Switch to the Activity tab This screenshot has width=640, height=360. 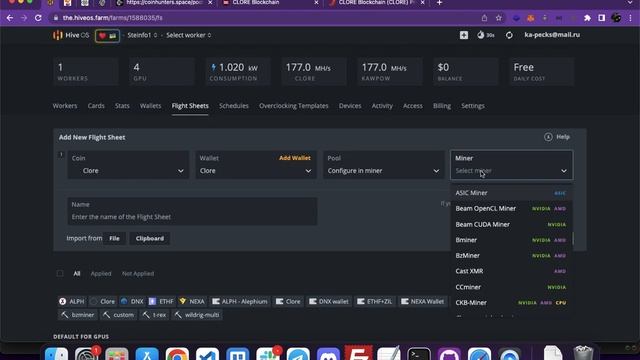382,106
